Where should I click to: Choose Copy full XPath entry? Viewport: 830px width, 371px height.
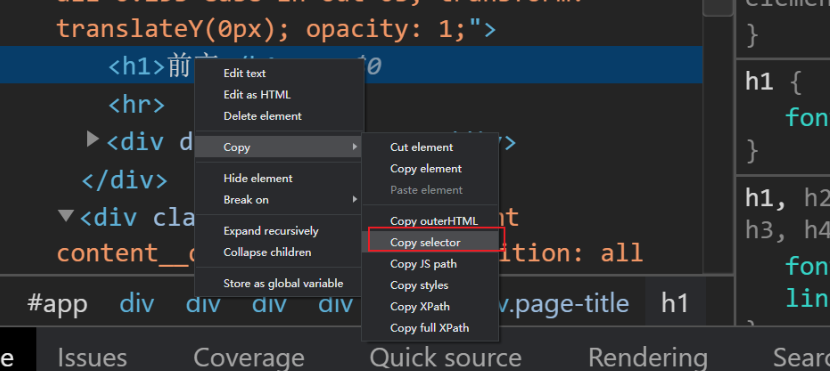tap(430, 328)
